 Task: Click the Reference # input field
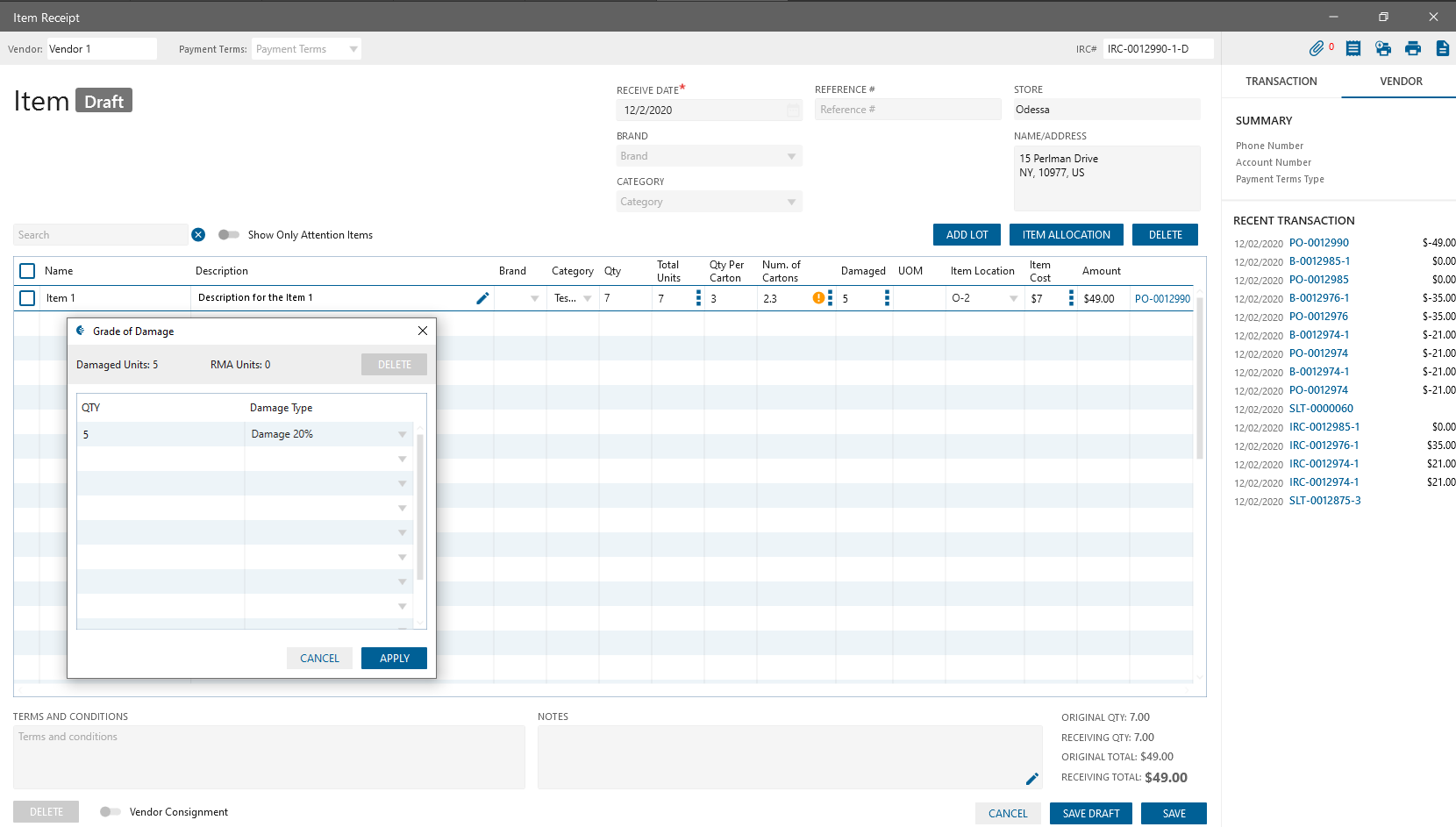(x=908, y=110)
